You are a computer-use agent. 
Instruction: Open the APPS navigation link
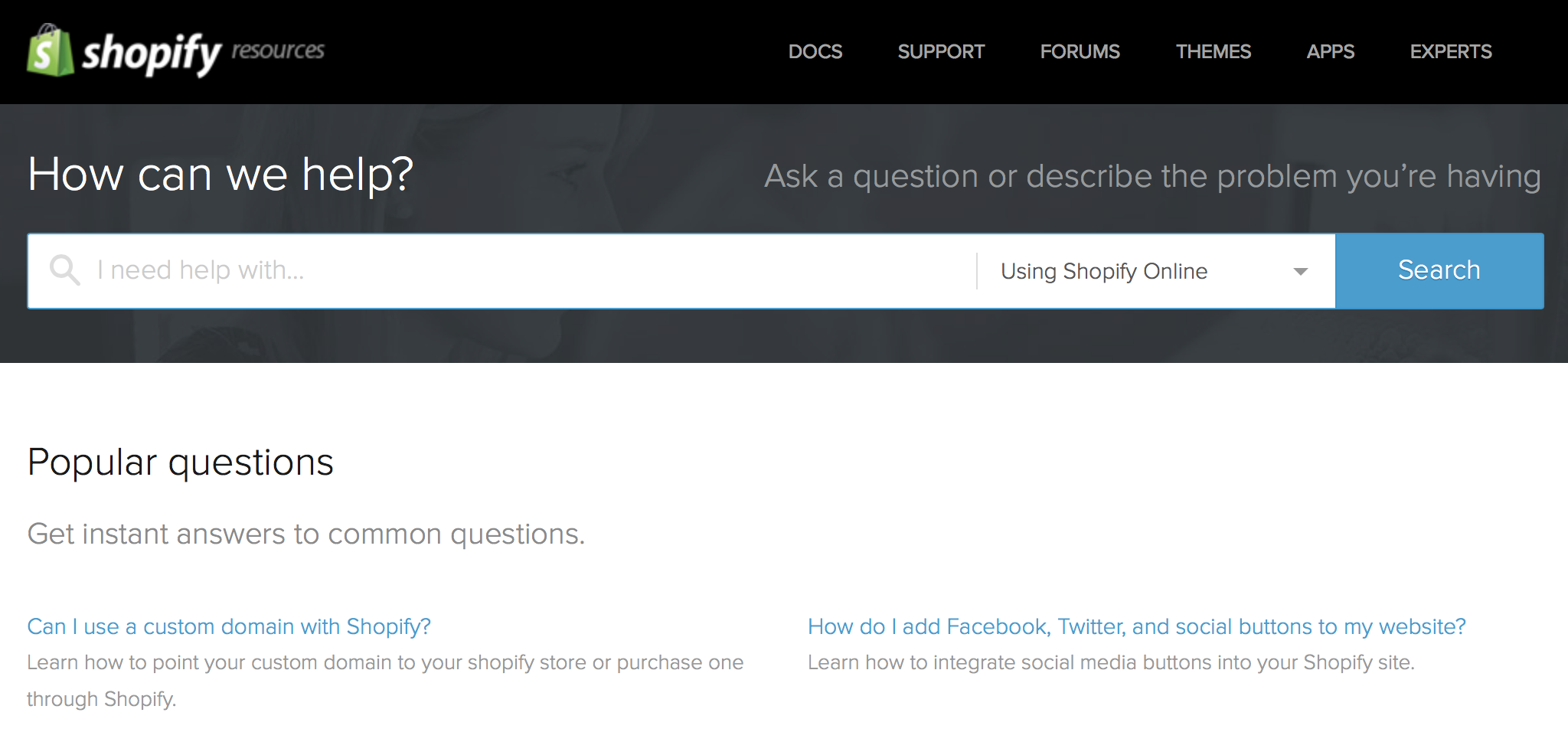pyautogui.click(x=1331, y=52)
